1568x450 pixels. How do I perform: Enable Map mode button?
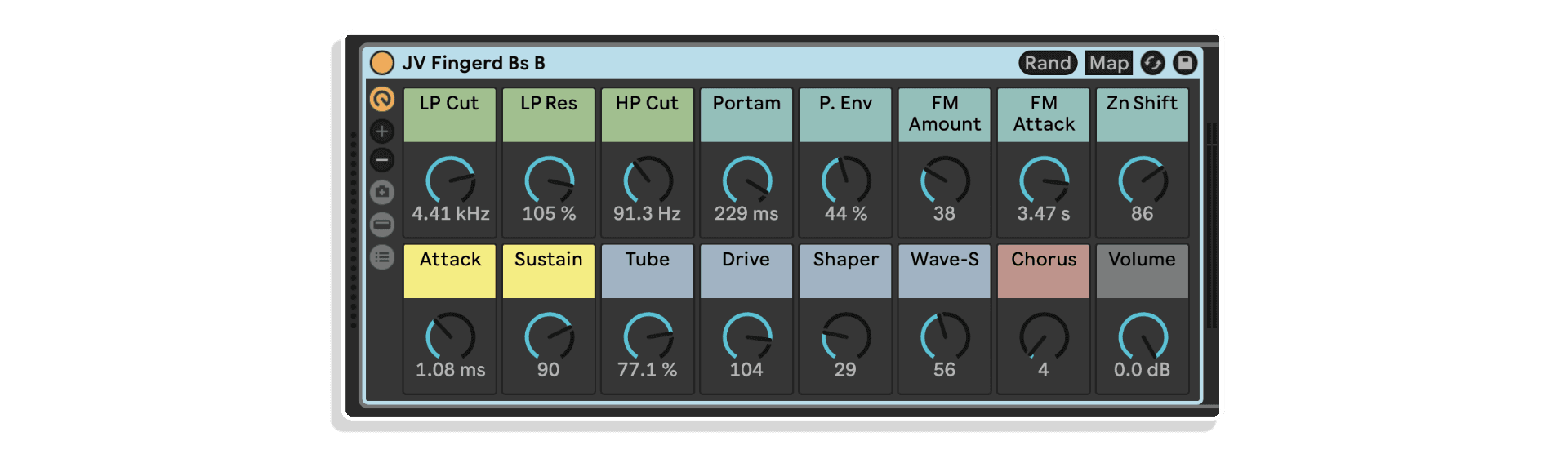(1109, 63)
